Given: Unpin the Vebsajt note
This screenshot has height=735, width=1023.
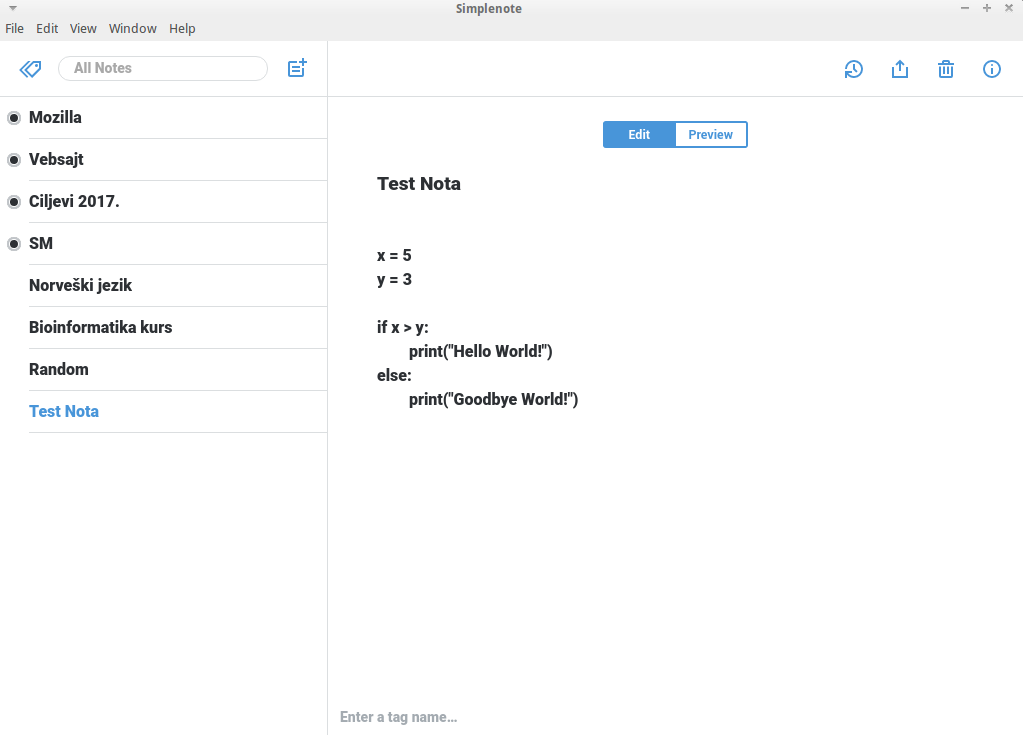Looking at the screenshot, I should (14, 160).
